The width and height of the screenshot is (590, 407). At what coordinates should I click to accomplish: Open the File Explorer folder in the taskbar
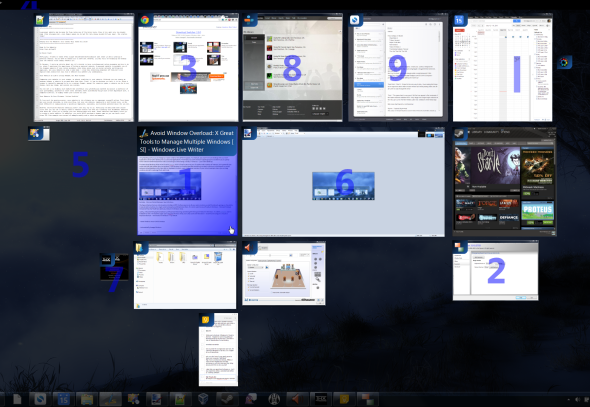point(87,399)
